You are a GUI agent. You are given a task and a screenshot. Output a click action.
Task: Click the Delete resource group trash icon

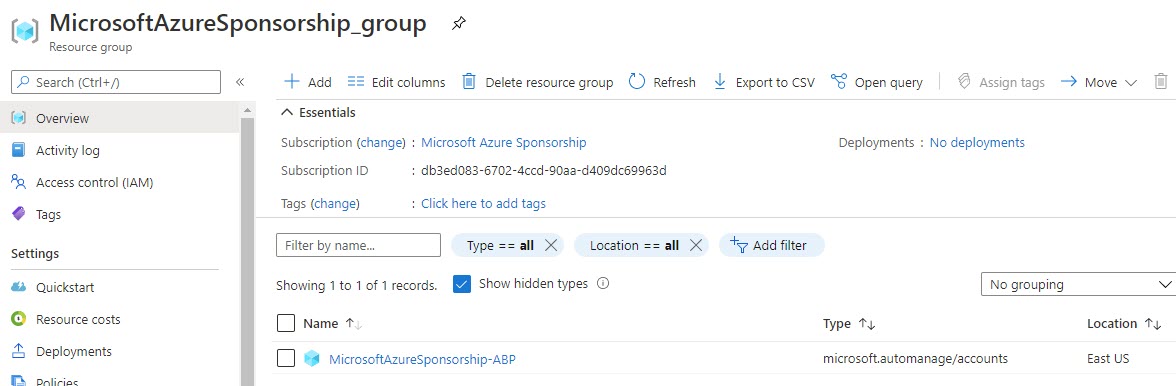click(x=469, y=82)
